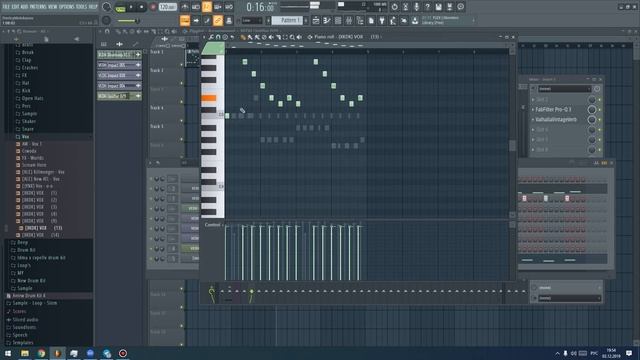The image size is (640, 360).
Task: Click the highlighted orange piano key
Action: point(209,98)
